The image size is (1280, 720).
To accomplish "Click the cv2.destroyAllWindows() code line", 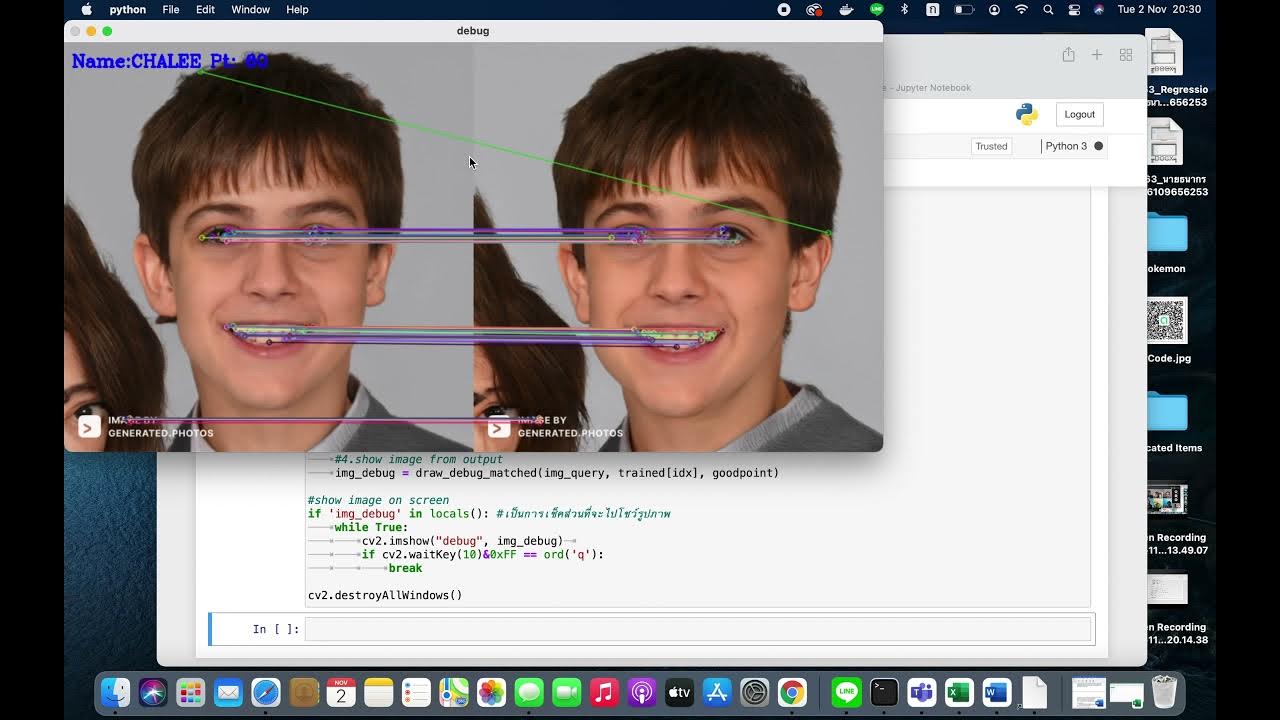I will point(385,595).
